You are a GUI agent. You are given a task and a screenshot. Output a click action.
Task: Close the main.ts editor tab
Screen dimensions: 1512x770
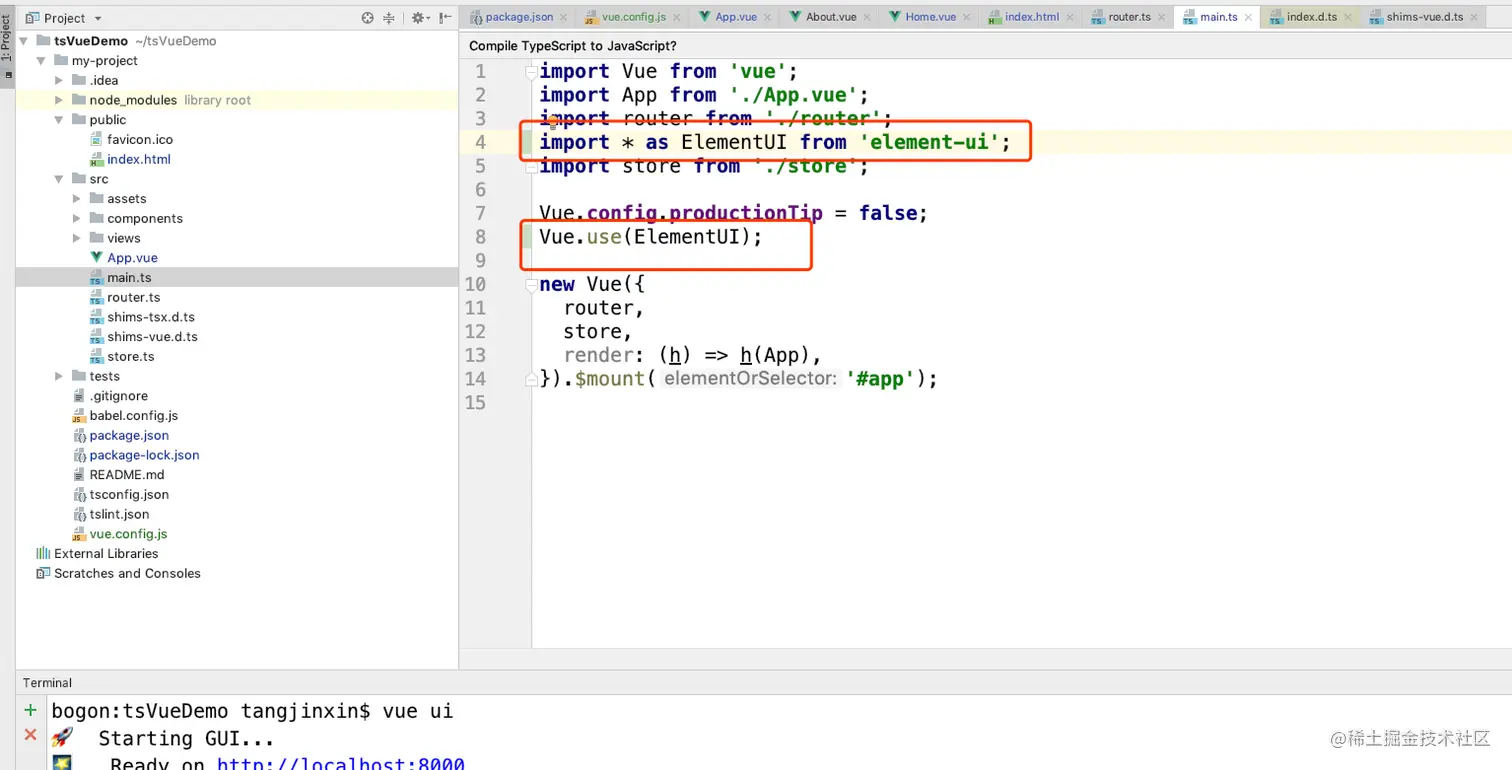tap(1249, 17)
